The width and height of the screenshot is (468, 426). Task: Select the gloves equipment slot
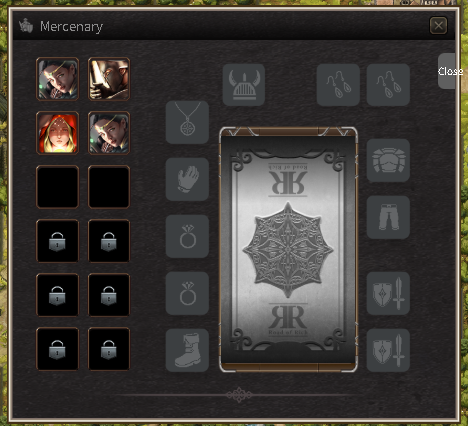187,179
